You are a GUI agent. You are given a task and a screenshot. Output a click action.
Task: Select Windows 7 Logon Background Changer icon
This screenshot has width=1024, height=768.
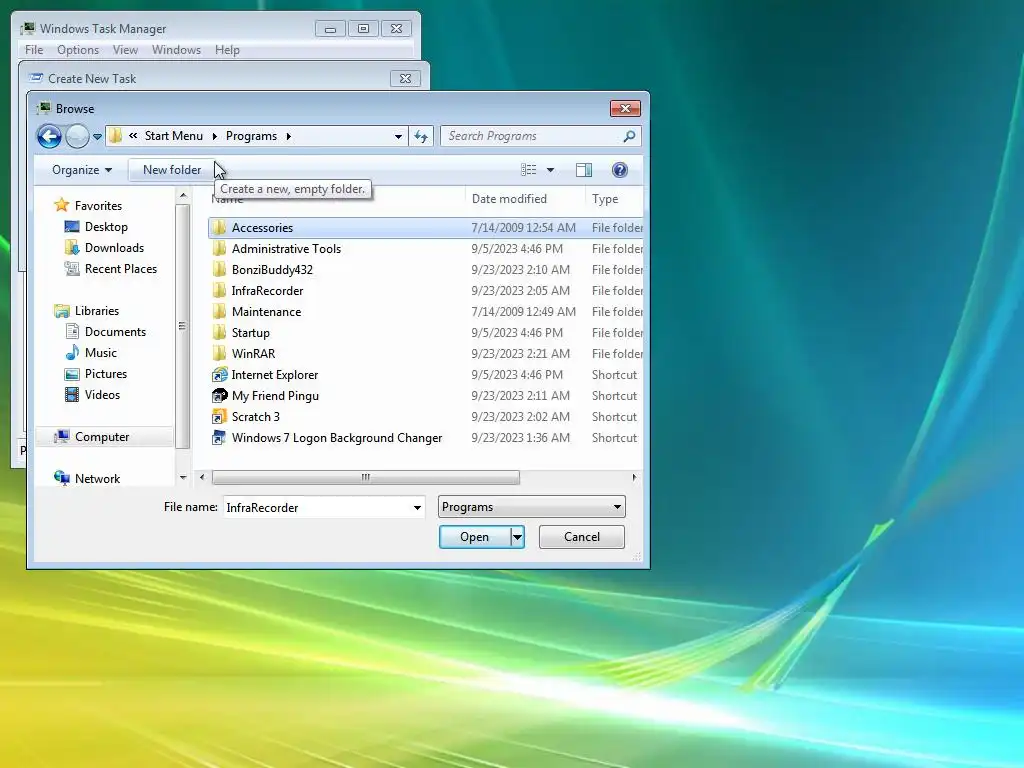tap(219, 438)
